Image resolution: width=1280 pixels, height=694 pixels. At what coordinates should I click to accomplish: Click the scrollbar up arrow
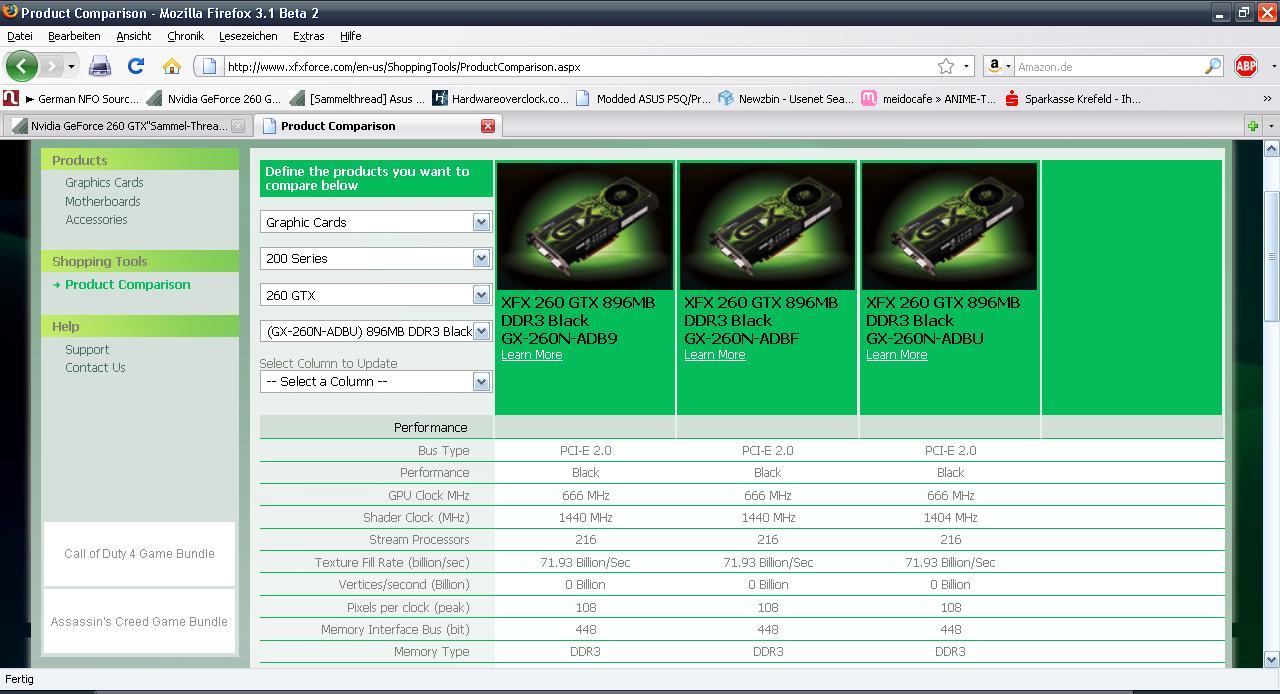pos(1271,148)
